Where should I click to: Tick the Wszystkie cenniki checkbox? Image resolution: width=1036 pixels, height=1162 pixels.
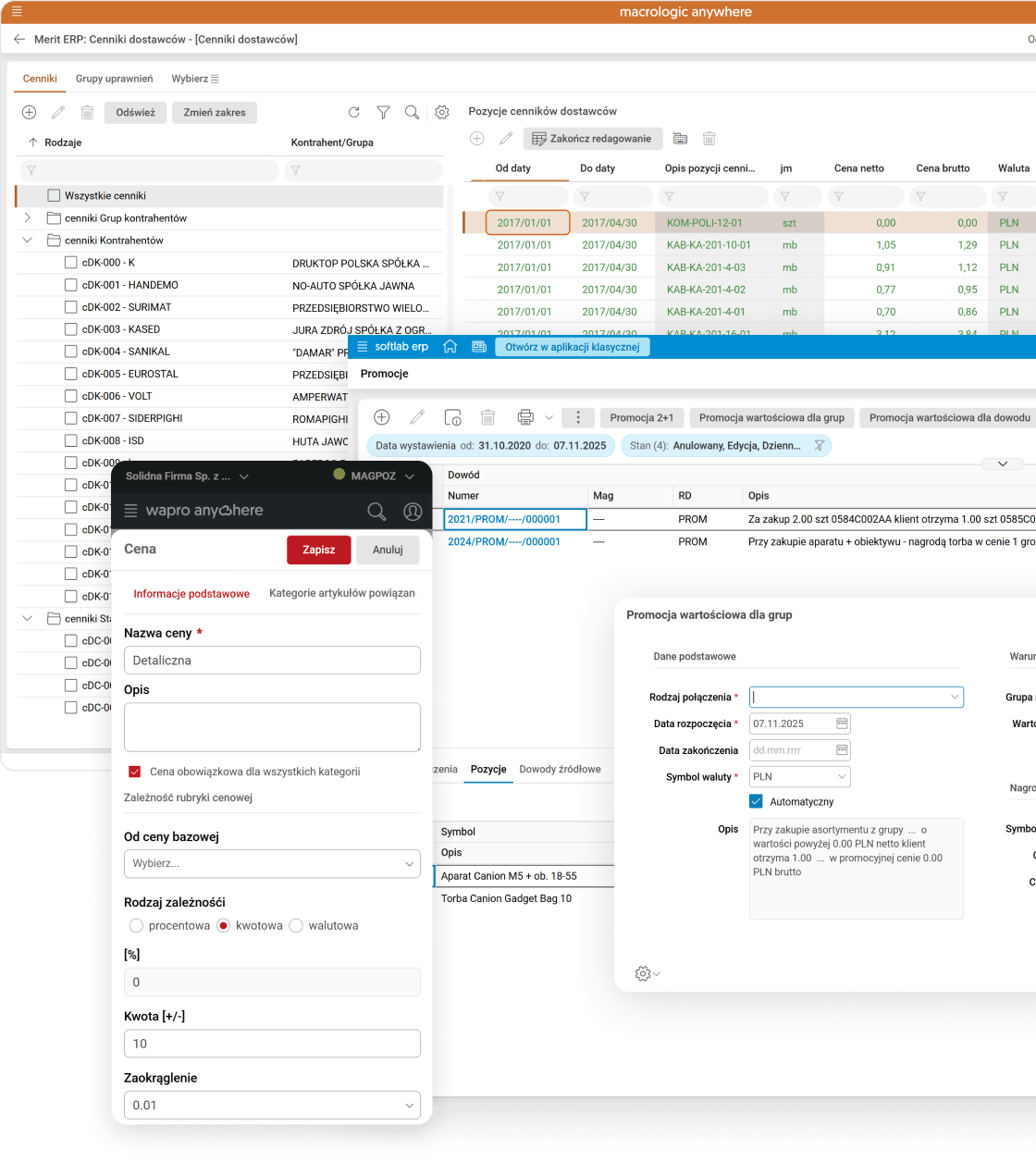54,196
